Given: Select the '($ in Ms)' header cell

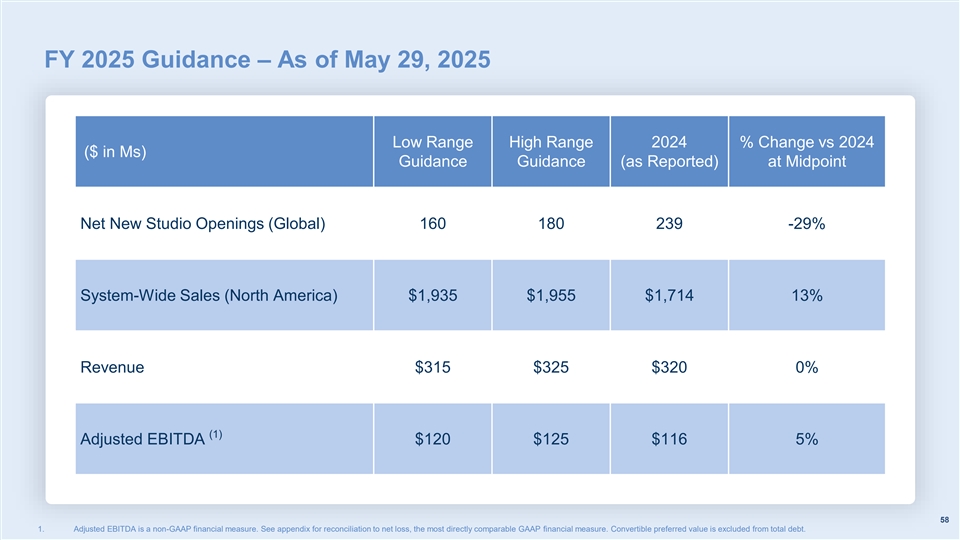Looking at the screenshot, I should 113,152.
